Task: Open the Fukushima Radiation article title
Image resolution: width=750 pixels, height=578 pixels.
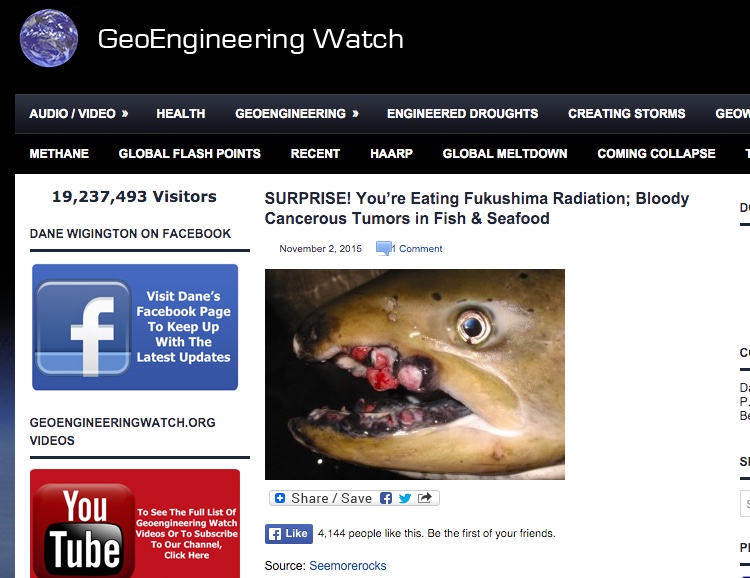Action: coord(476,208)
